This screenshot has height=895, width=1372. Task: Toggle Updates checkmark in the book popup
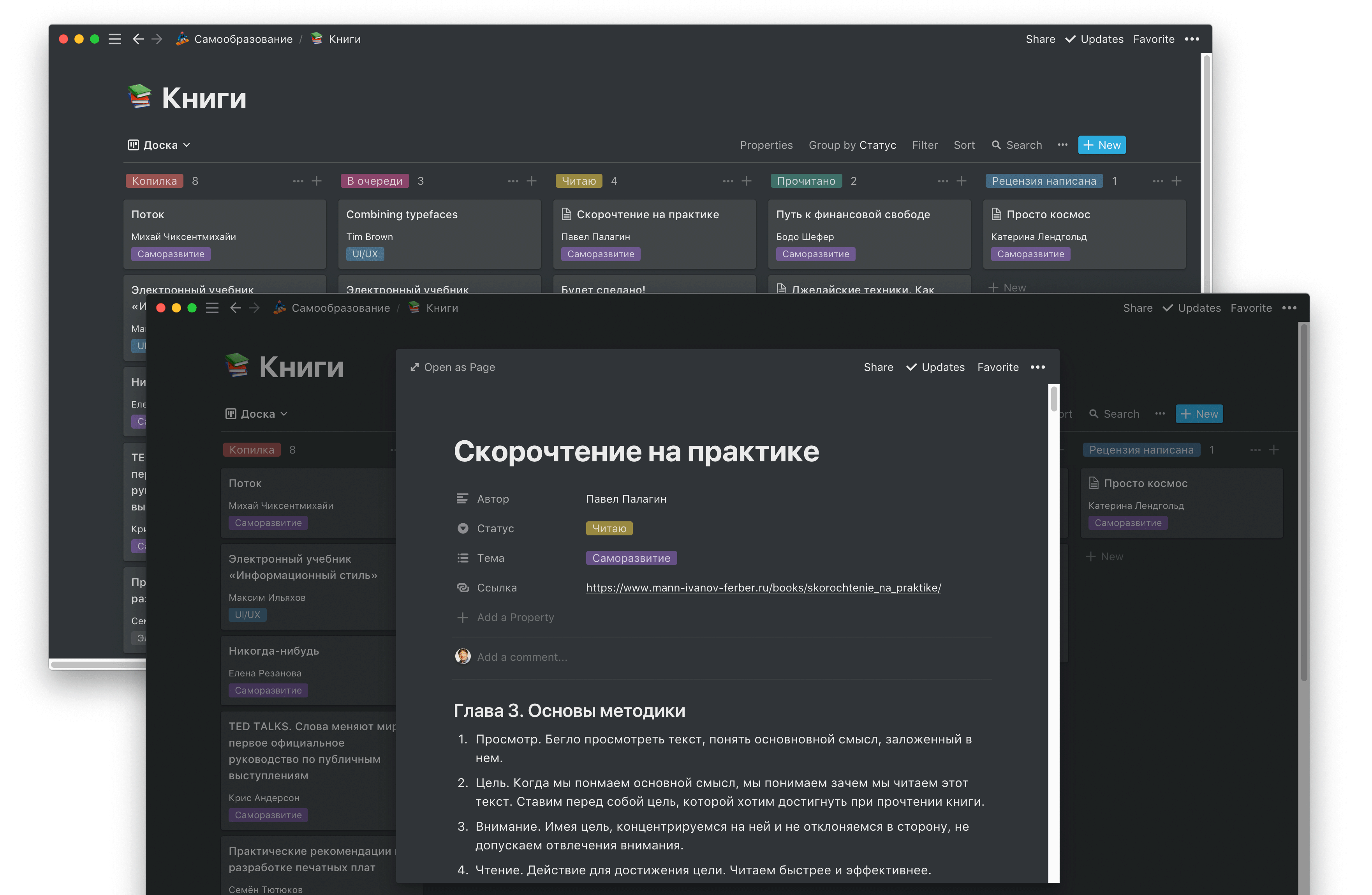pos(912,367)
